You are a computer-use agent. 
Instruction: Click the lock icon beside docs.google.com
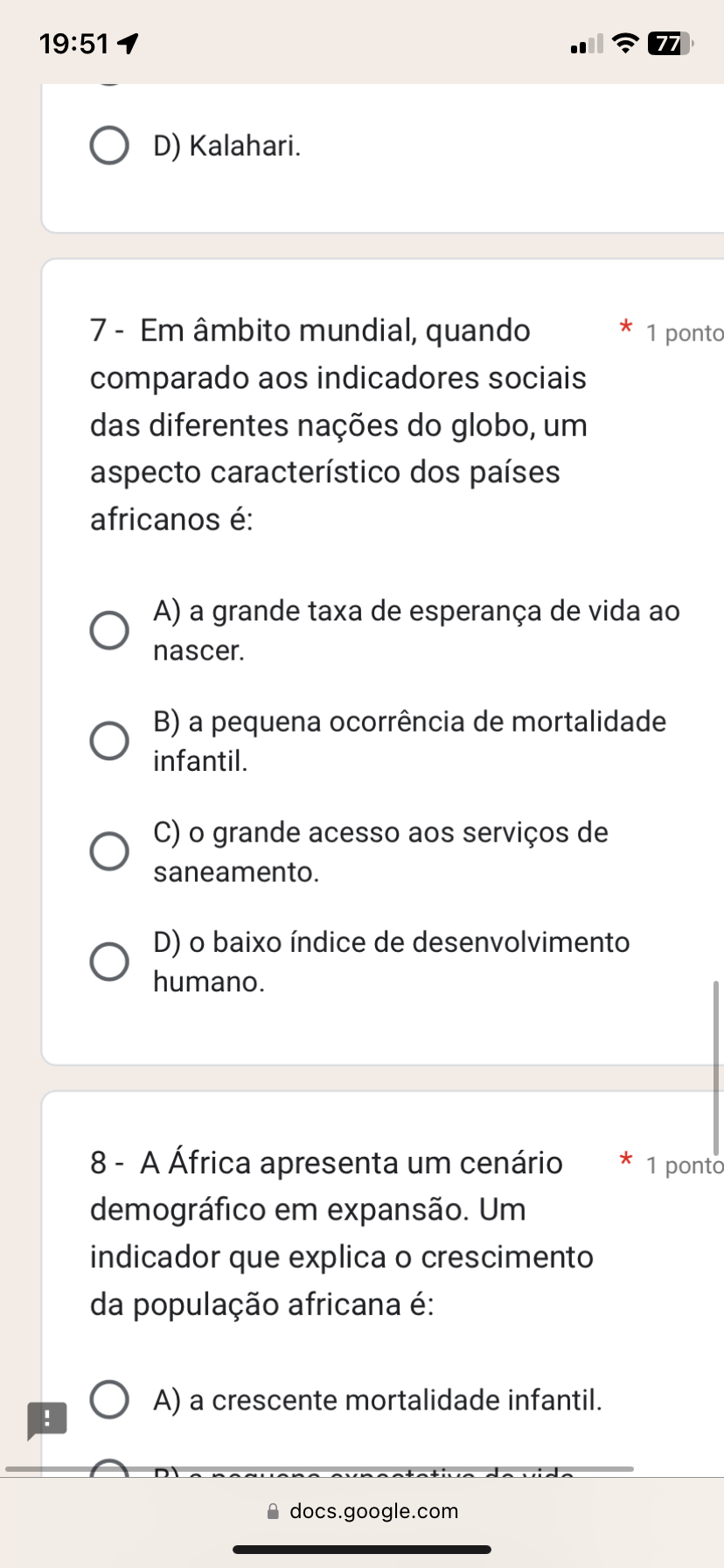coord(273,1511)
